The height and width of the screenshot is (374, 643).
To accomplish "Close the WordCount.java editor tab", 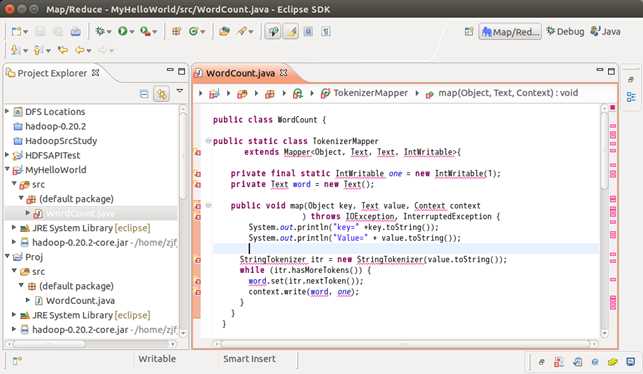I will 283,73.
